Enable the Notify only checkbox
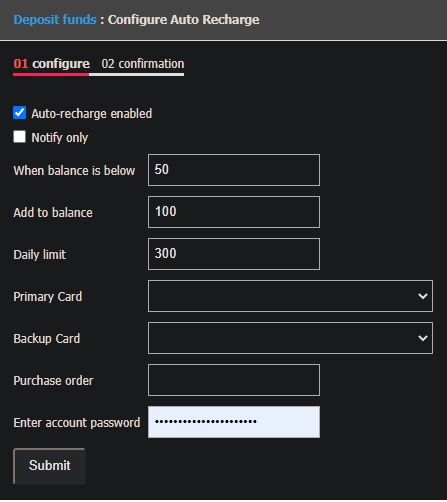Viewport: 447px width, 502px height. click(x=19, y=137)
